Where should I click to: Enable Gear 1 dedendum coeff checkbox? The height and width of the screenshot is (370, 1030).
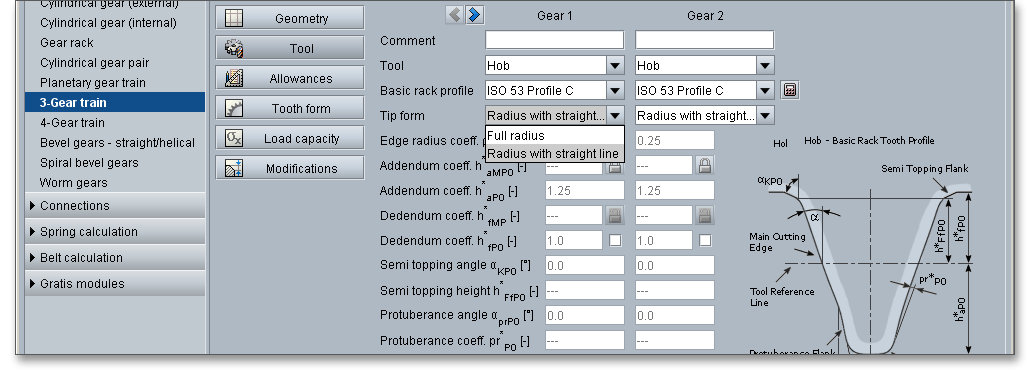click(x=615, y=241)
